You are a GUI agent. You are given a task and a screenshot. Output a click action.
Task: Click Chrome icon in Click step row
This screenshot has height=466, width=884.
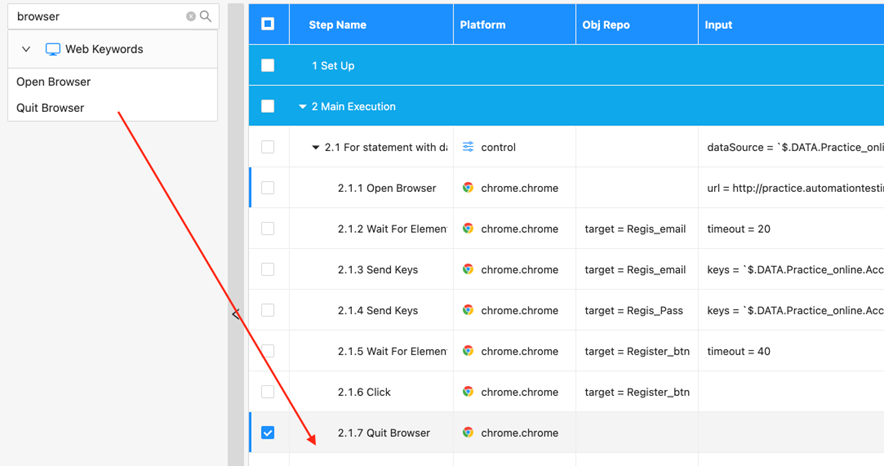(x=468, y=392)
